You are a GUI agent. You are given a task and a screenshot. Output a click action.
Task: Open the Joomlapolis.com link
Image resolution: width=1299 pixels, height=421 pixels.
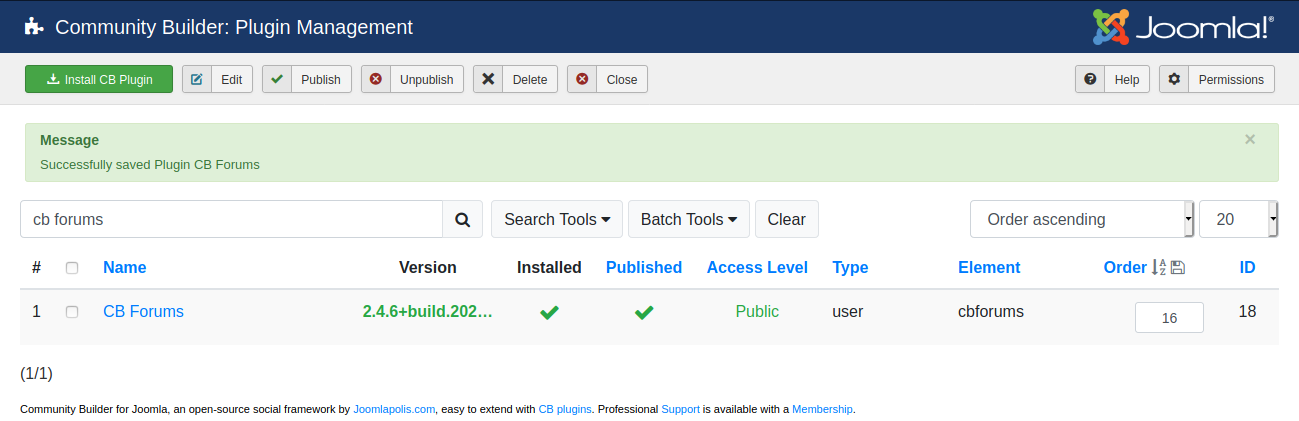point(394,409)
